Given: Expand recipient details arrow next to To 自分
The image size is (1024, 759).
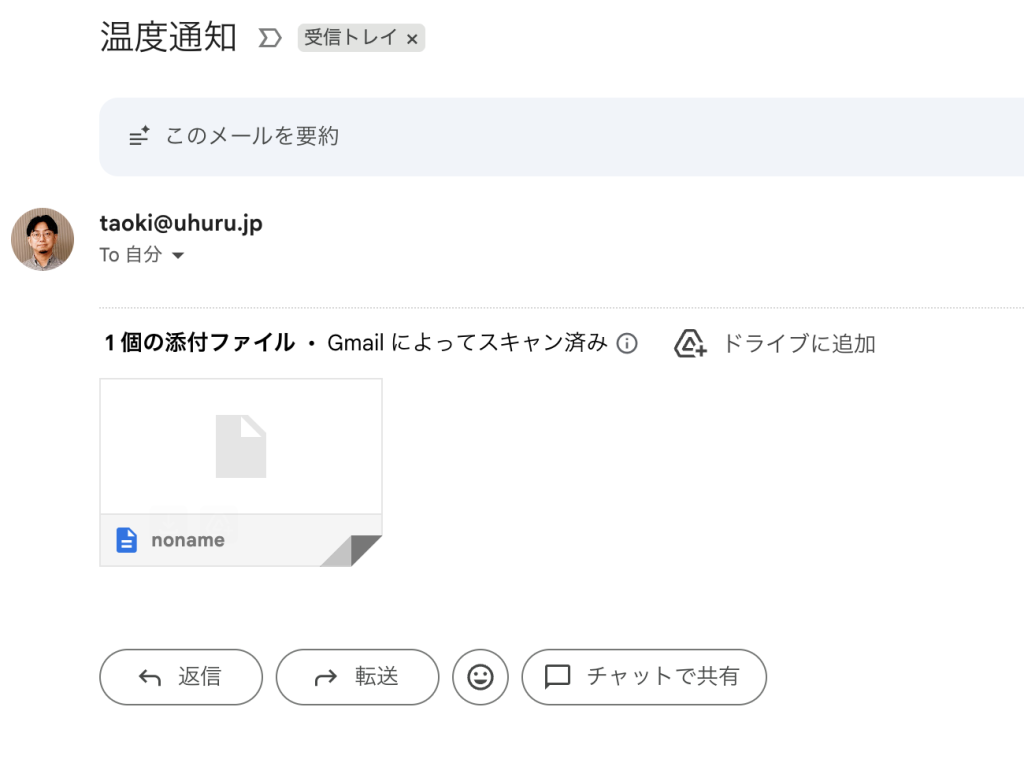Looking at the screenshot, I should coord(178,256).
